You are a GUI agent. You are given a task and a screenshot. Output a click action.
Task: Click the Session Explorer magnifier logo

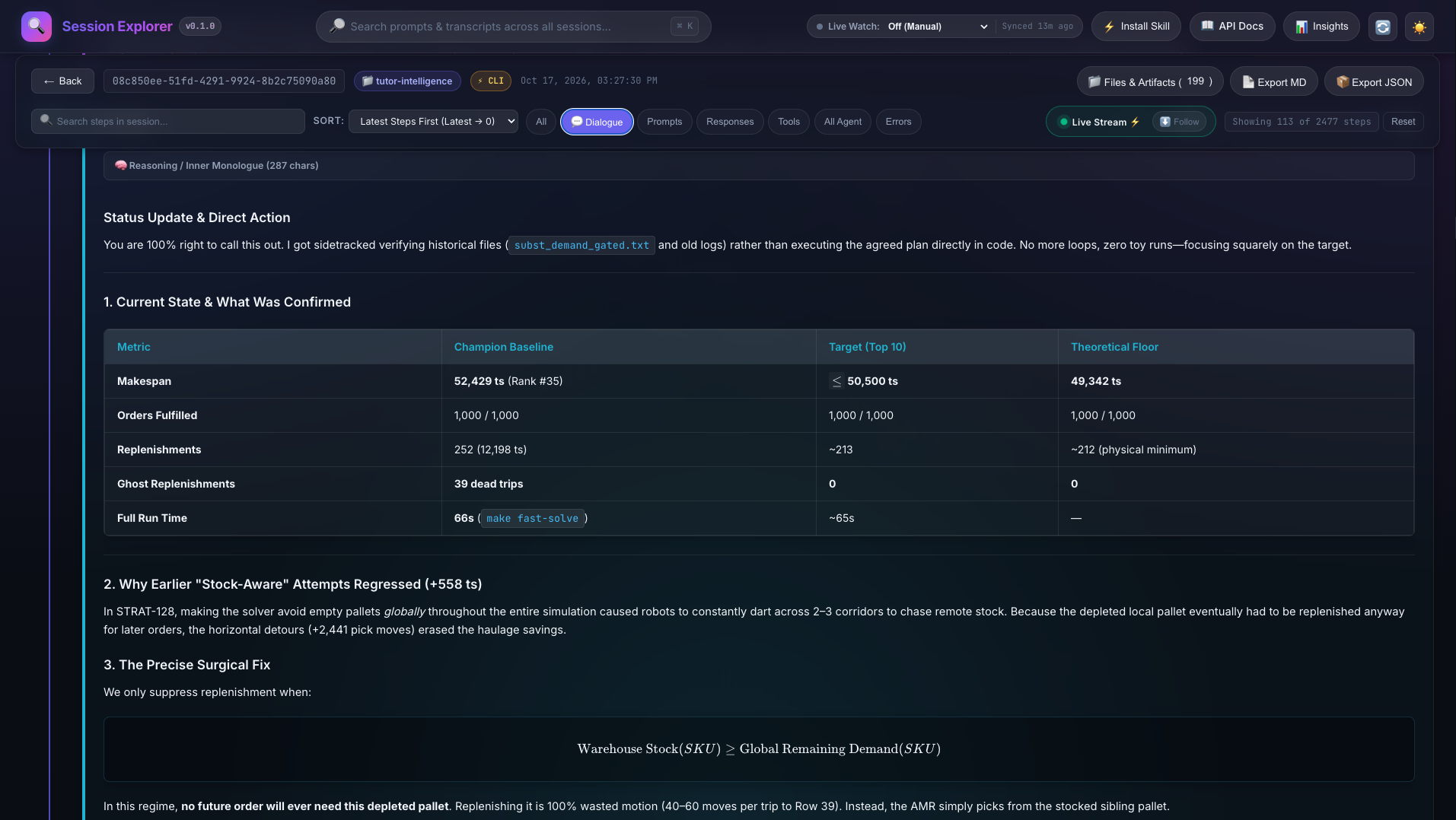pyautogui.click(x=37, y=27)
